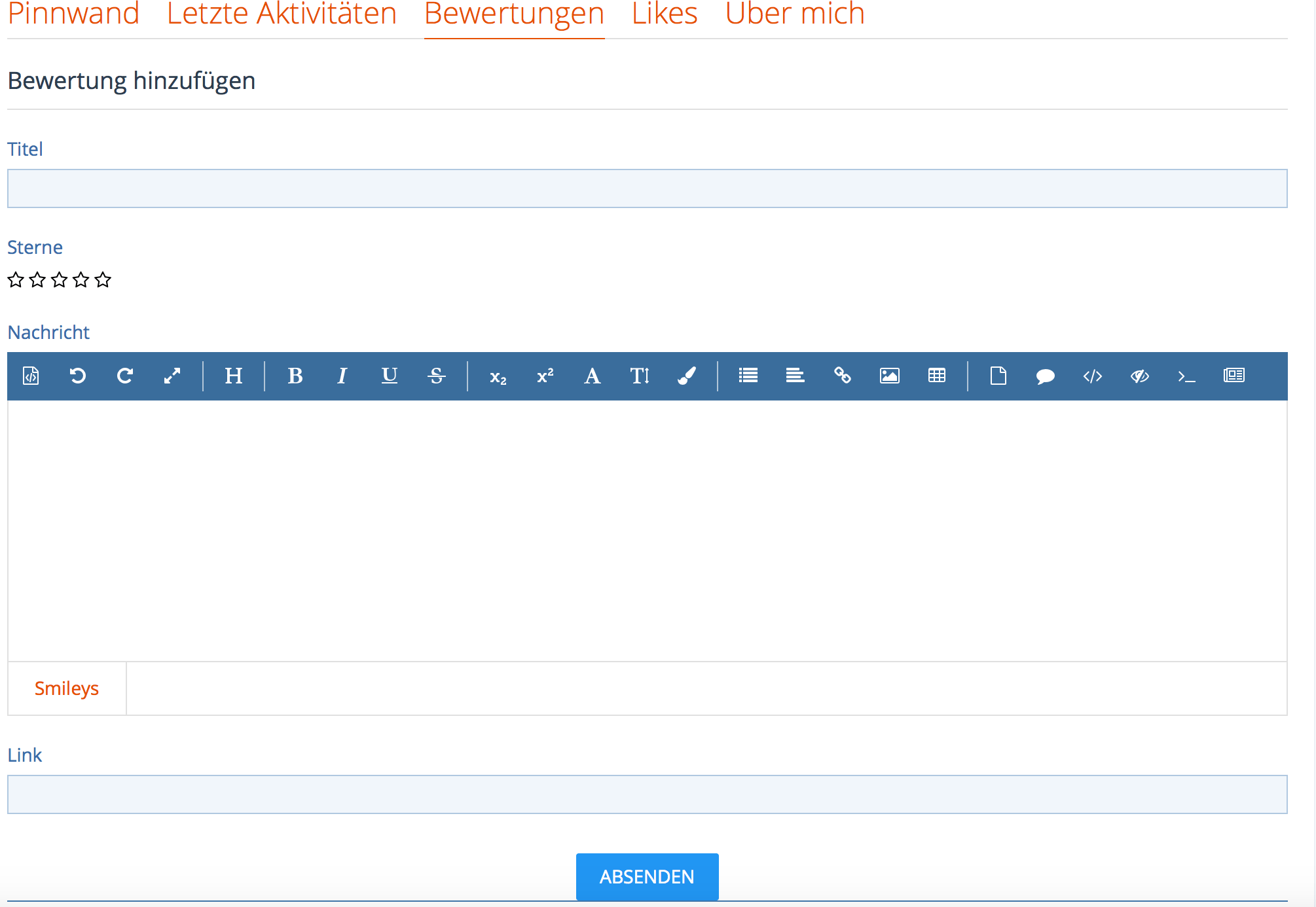Click the ABSENDEN submit button
This screenshot has height=907, width=1316.
[x=647, y=876]
